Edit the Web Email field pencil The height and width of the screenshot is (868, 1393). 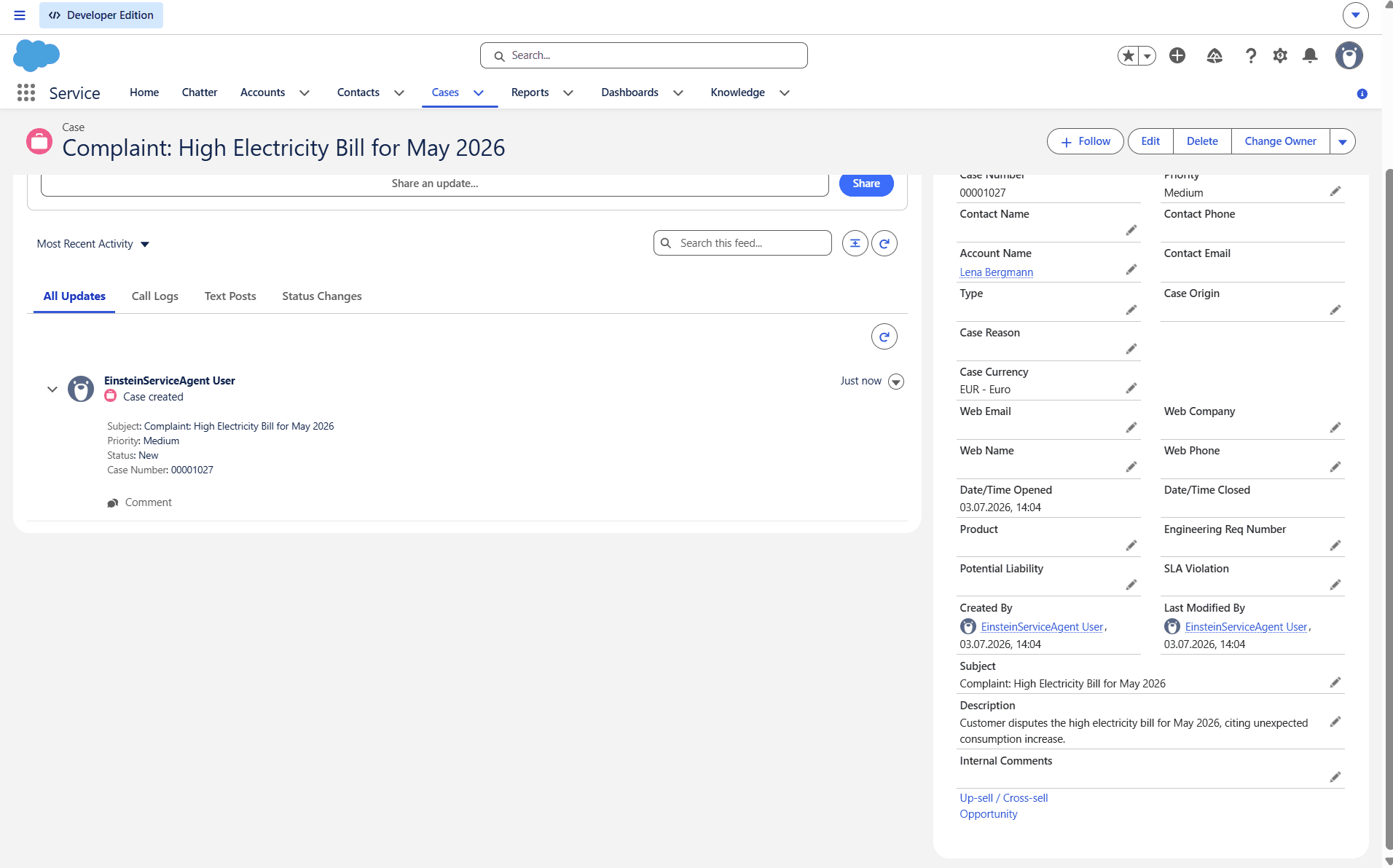pos(1131,428)
